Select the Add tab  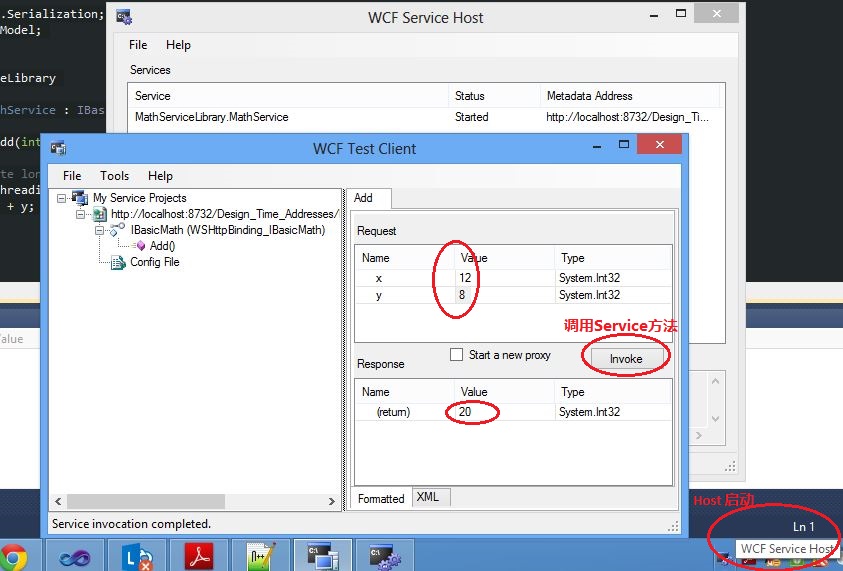(x=369, y=198)
